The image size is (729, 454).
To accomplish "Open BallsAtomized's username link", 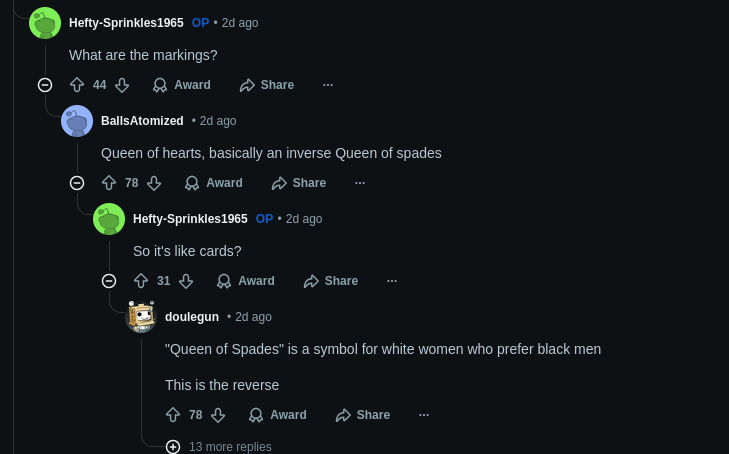I will [x=142, y=121].
